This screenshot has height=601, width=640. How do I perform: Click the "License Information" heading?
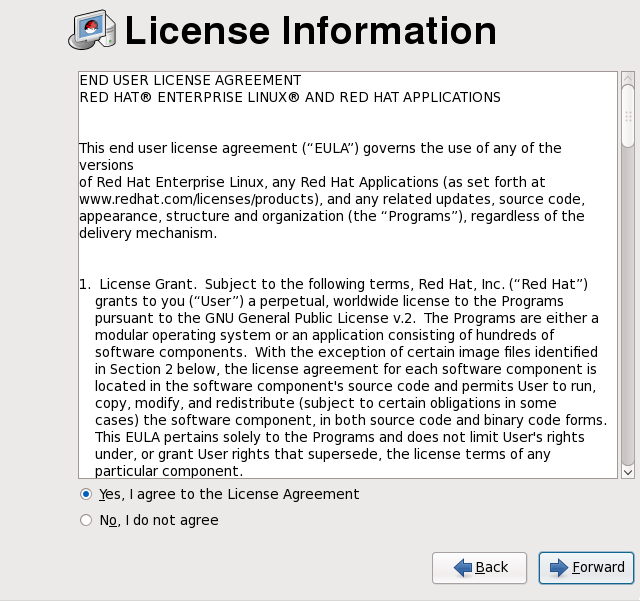pos(310,31)
